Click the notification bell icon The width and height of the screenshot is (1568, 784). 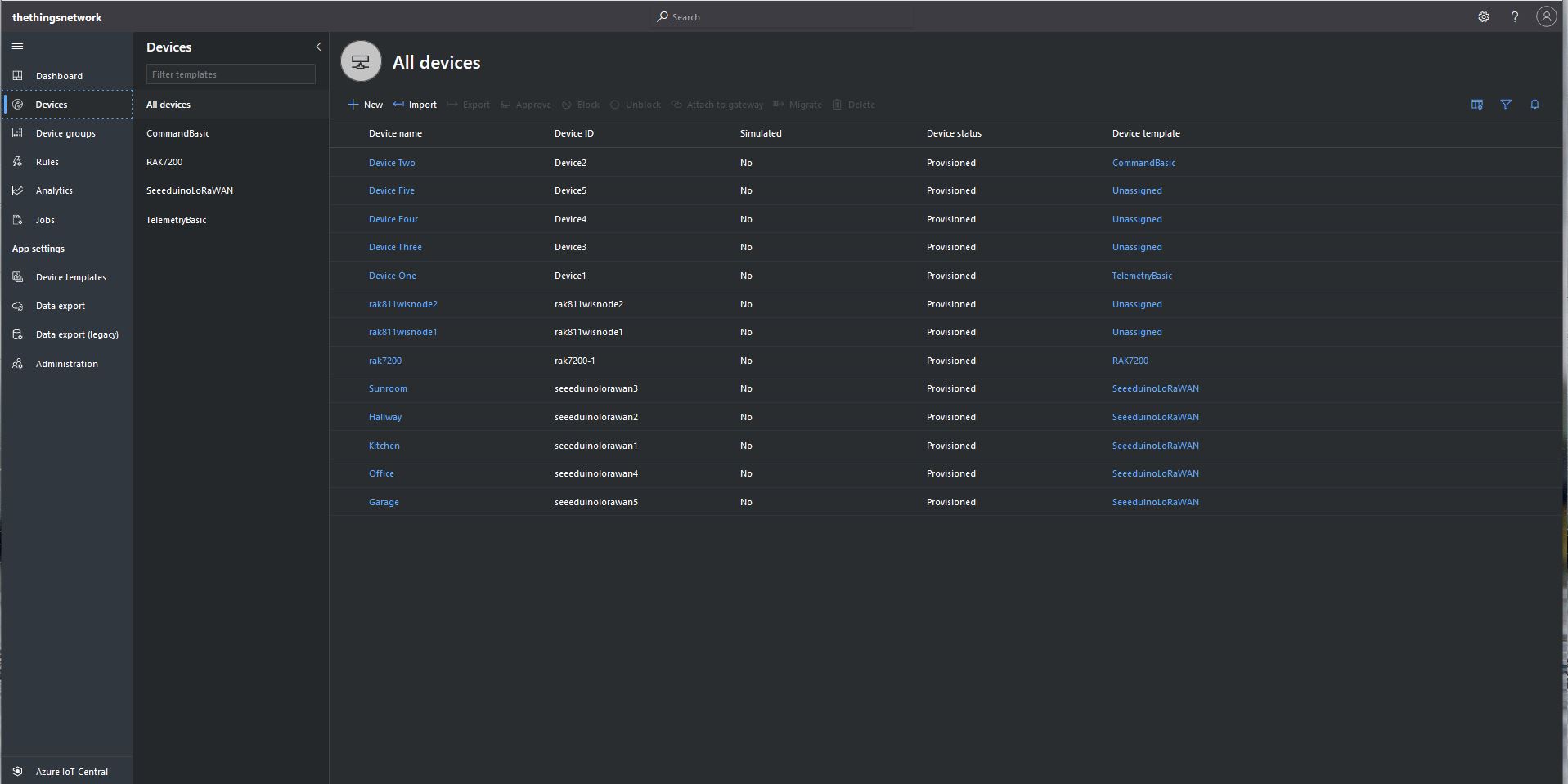1534,105
